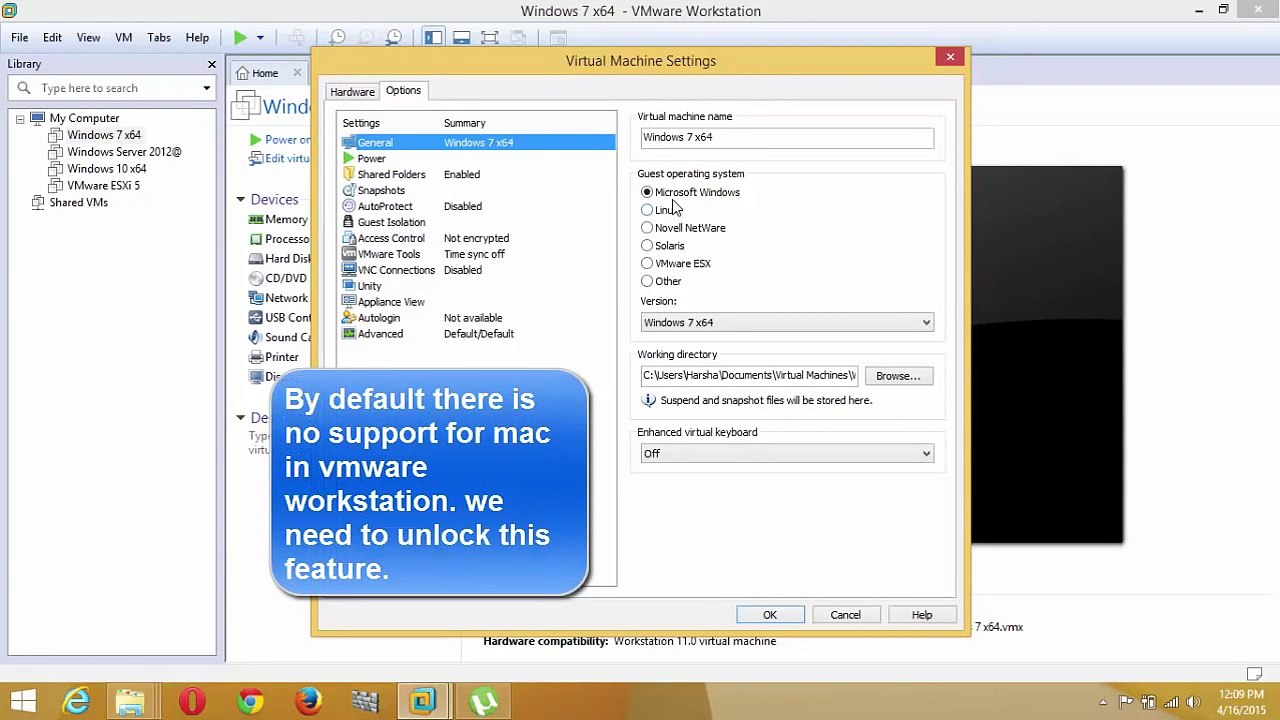Click the Guest Isolation lock icon
The image size is (1280, 720).
(x=348, y=223)
